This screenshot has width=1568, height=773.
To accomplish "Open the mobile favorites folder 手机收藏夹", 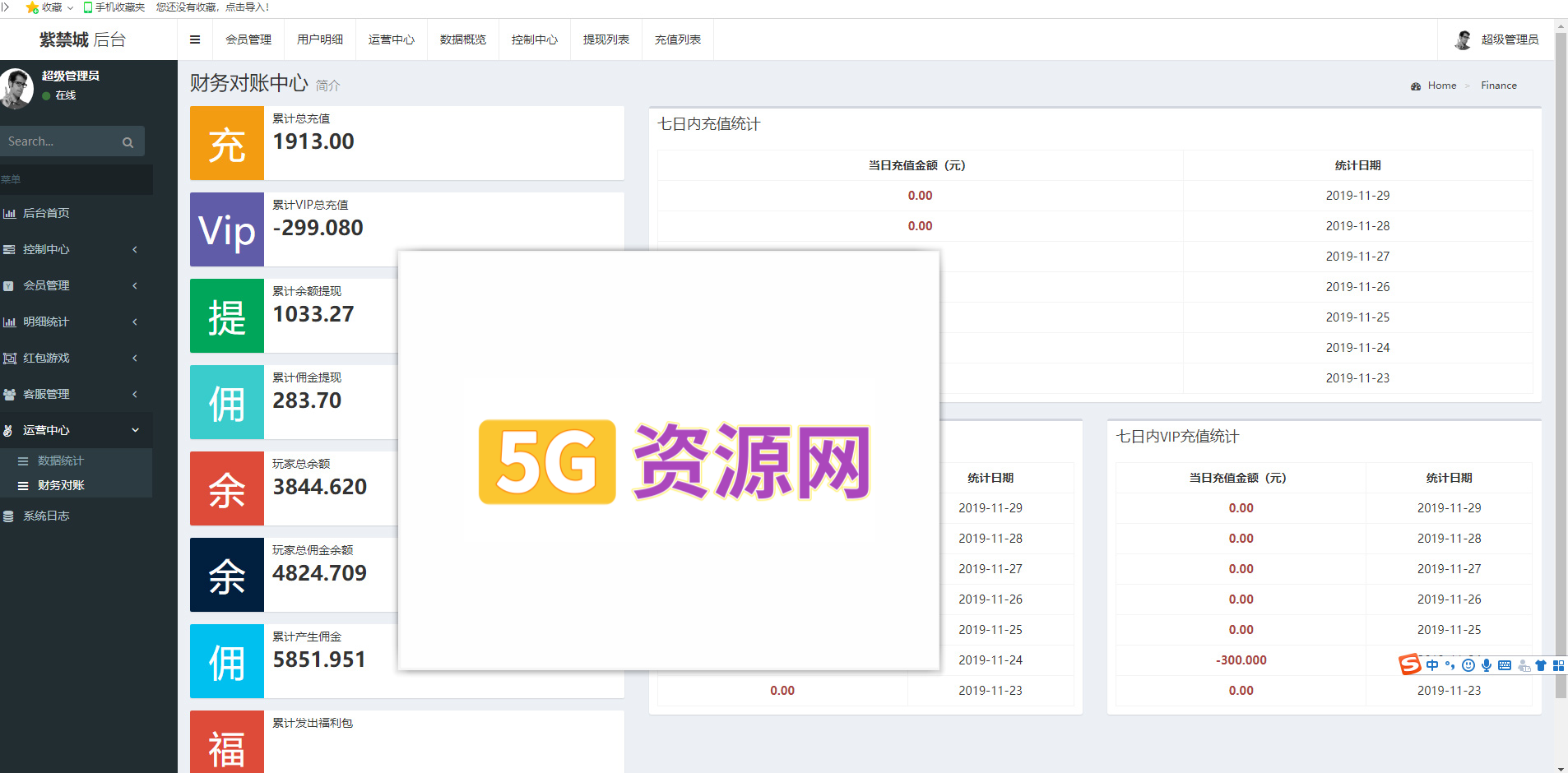I will click(x=114, y=7).
